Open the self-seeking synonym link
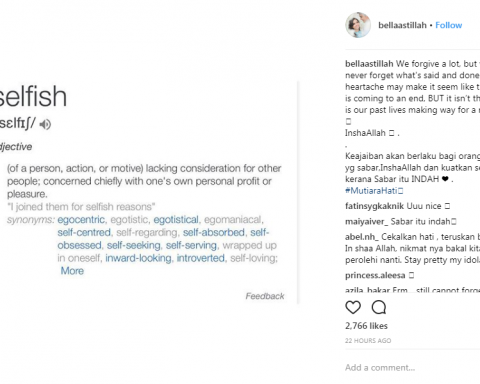 (134, 245)
